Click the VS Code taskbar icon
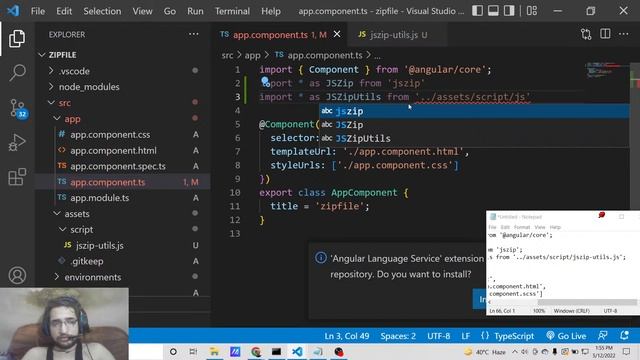 tap(297, 351)
